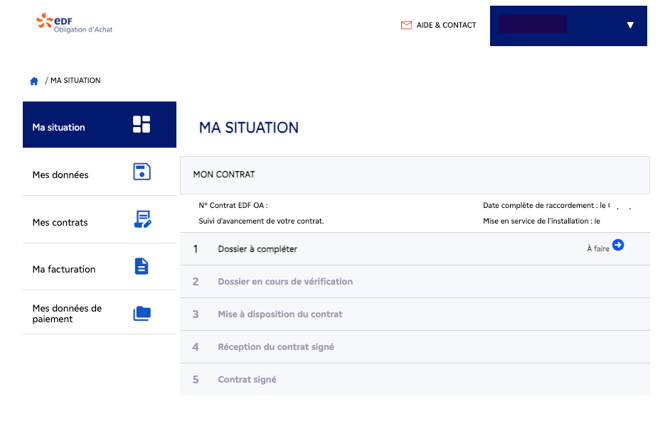
Task: Click the À faire status label
Action: 597,248
